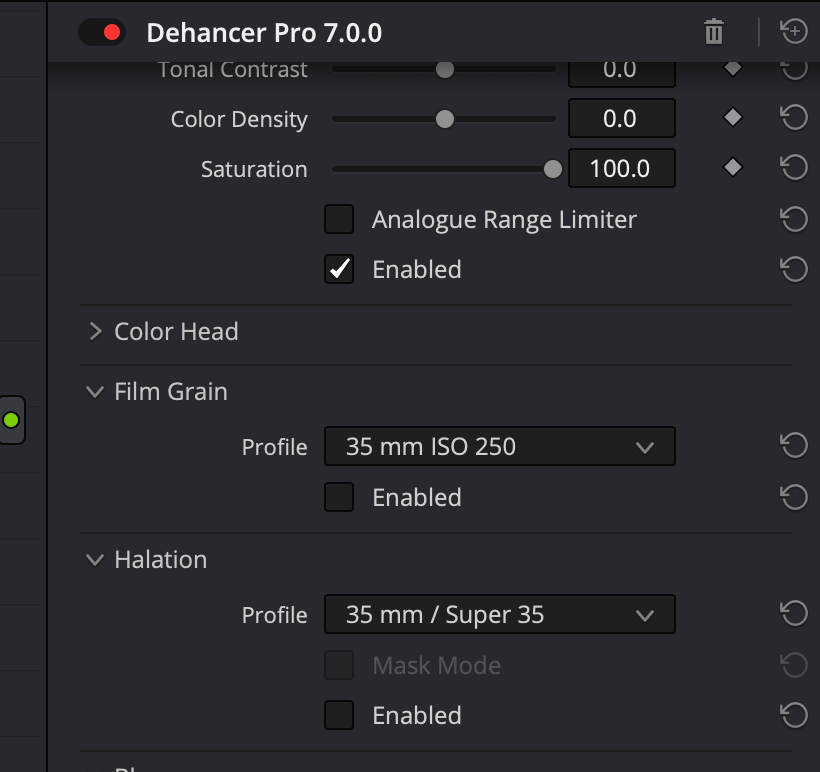Toggle the Dehancer Pro effect off

click(101, 32)
